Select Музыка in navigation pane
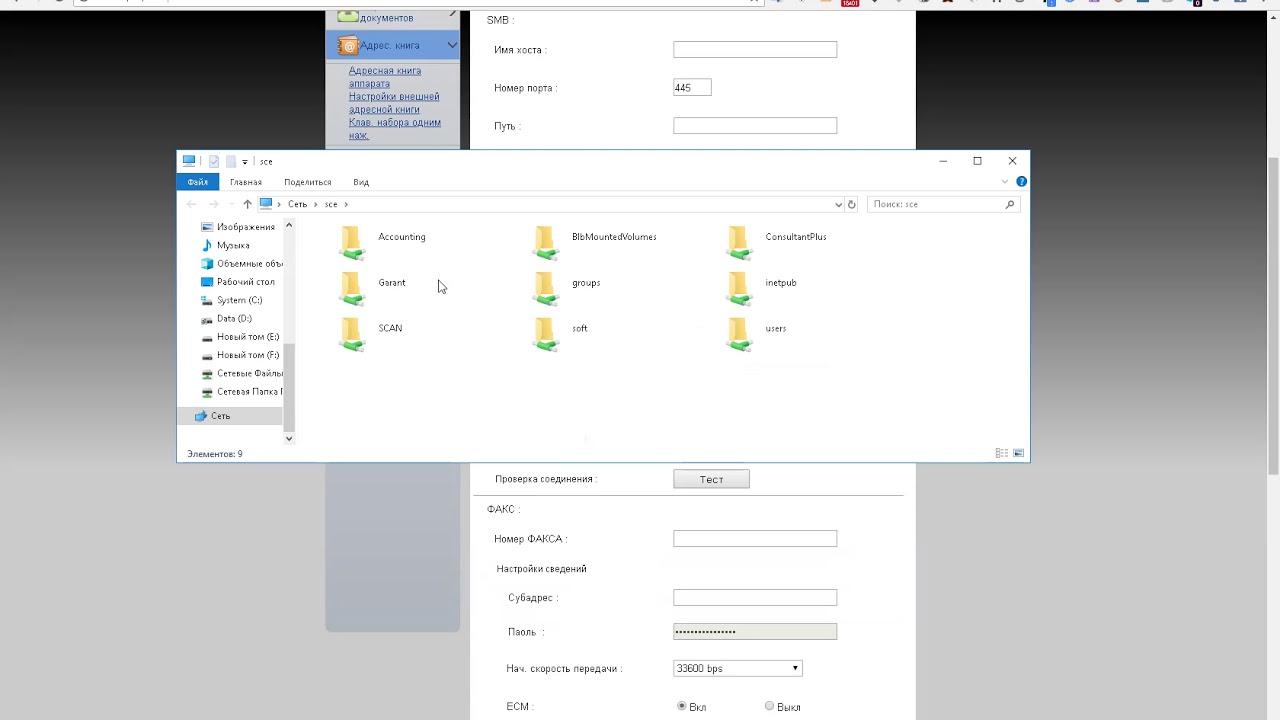The height and width of the screenshot is (720, 1280). click(226, 245)
